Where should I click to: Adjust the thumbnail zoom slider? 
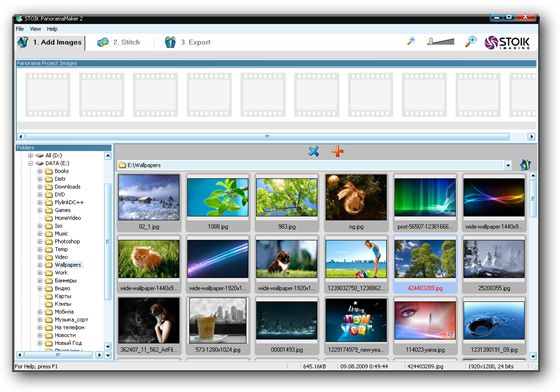[440, 42]
